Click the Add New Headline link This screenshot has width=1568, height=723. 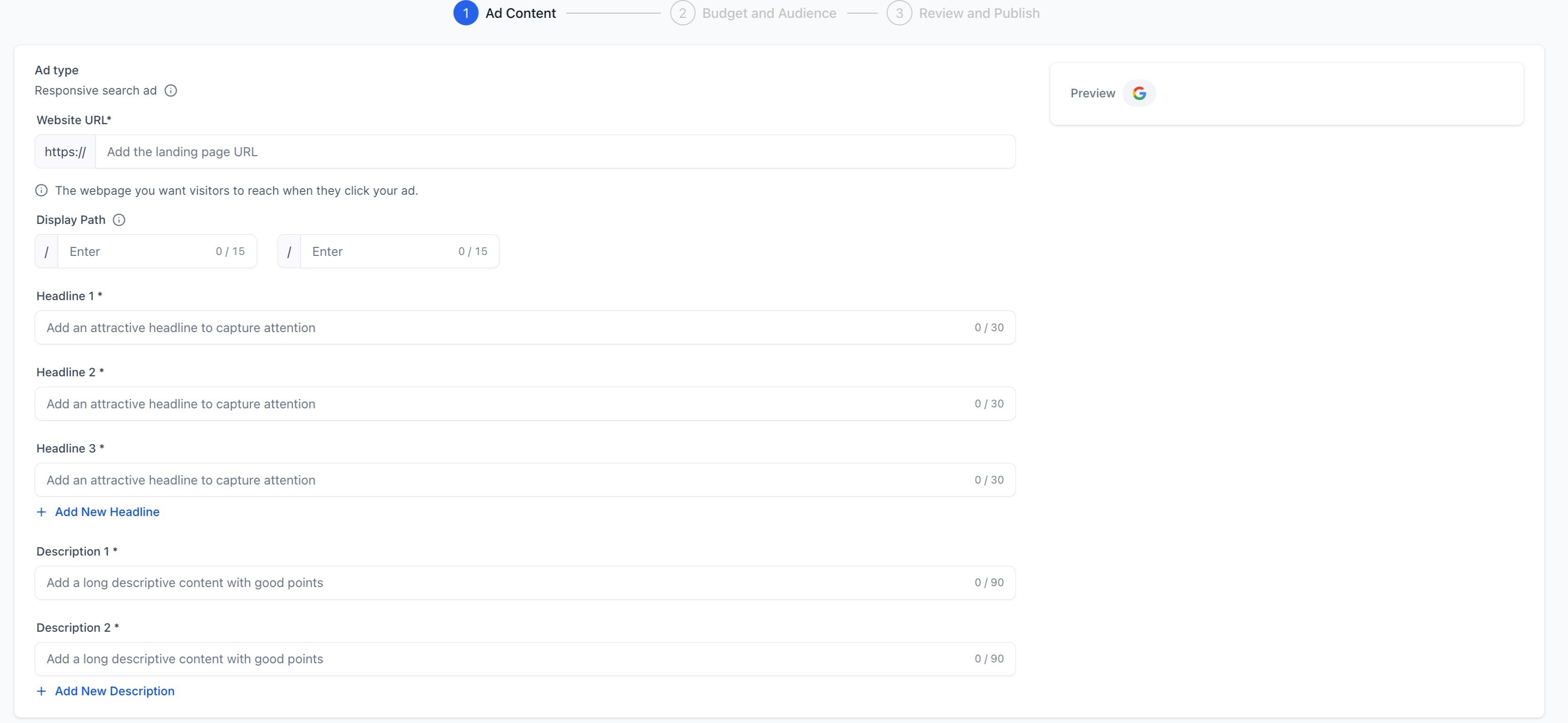[107, 512]
